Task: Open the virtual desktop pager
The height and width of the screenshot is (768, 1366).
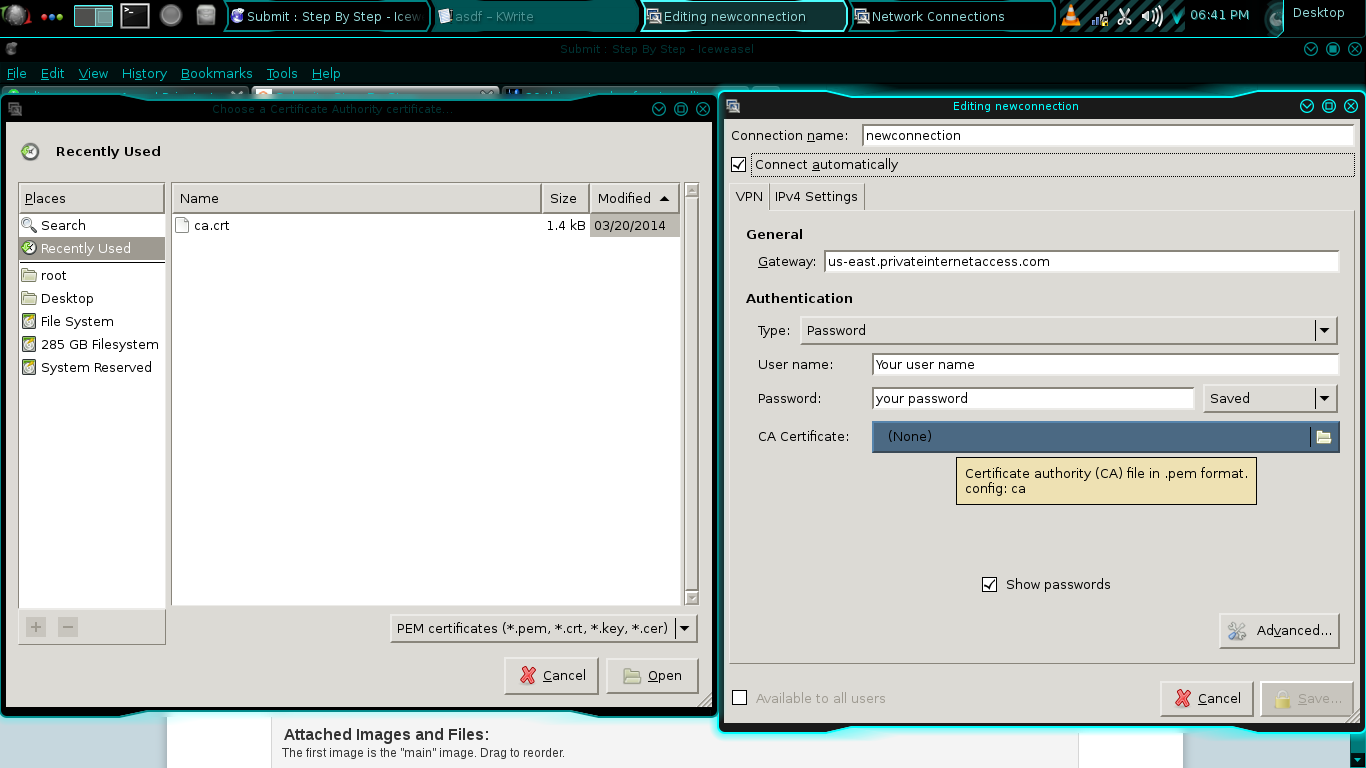Action: 93,16
